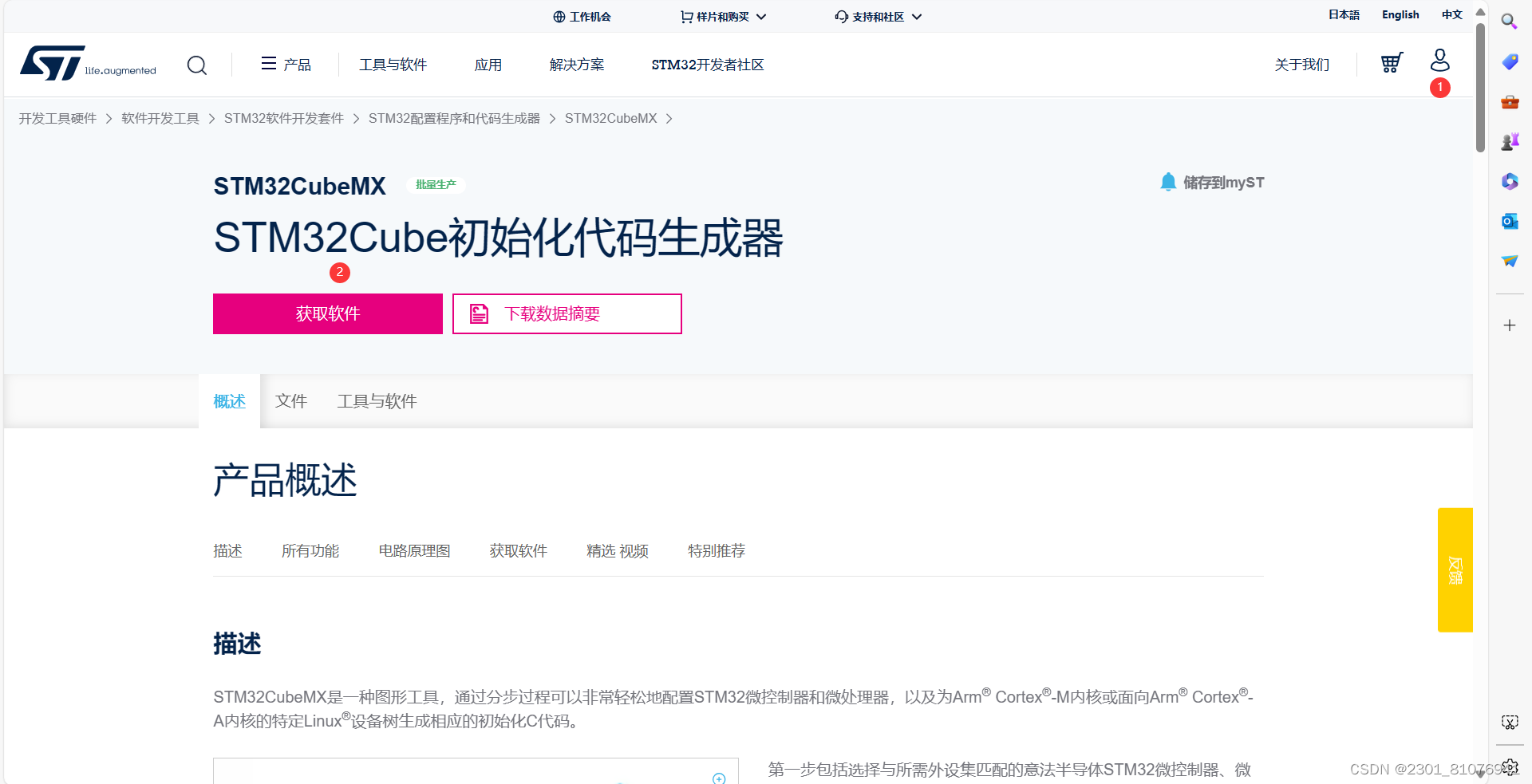The image size is (1532, 784).
Task: Click the sidebar screenshot icon
Action: pos(1510,723)
